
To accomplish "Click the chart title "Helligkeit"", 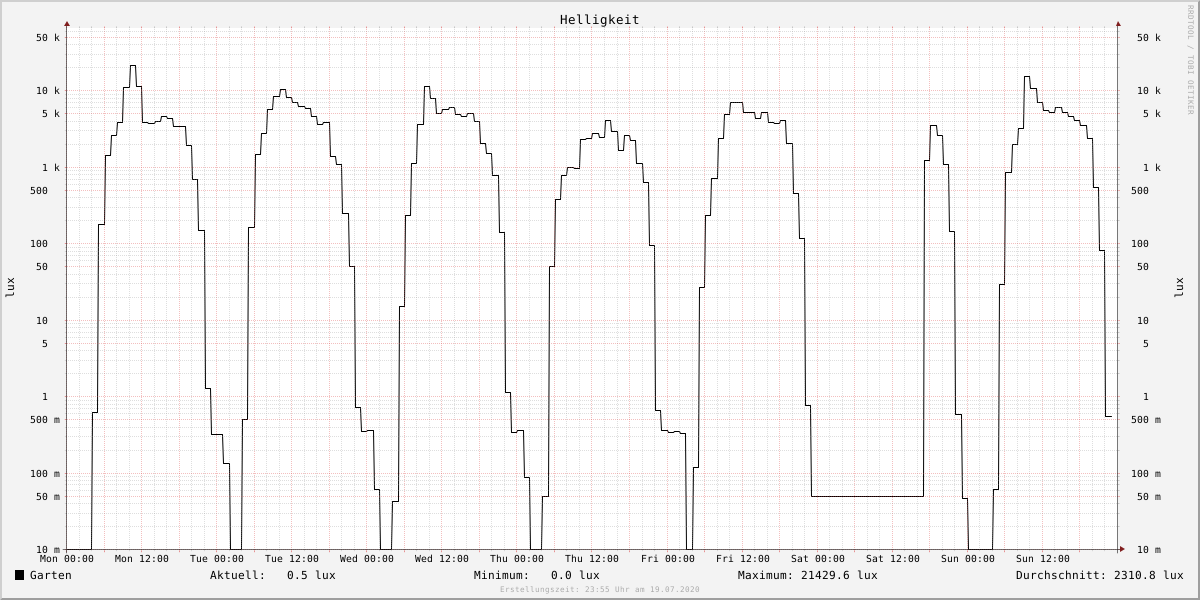I will click(600, 20).
